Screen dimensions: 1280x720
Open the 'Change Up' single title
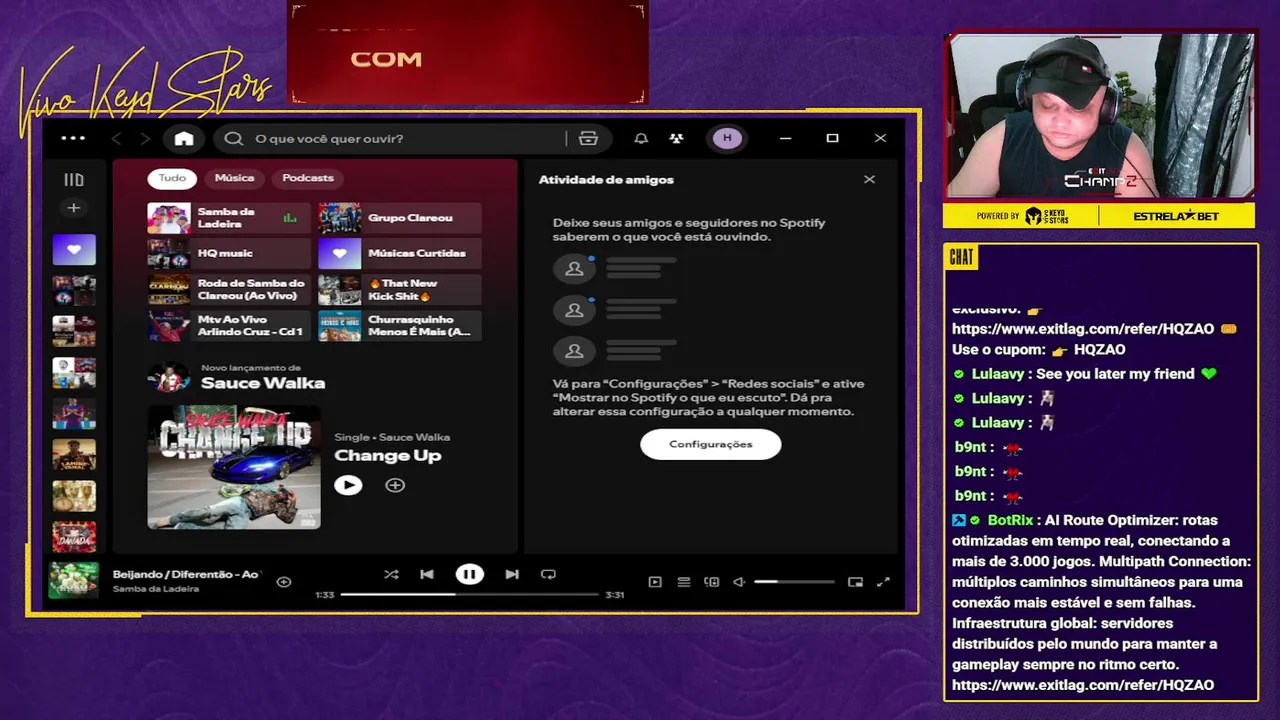[x=387, y=456]
